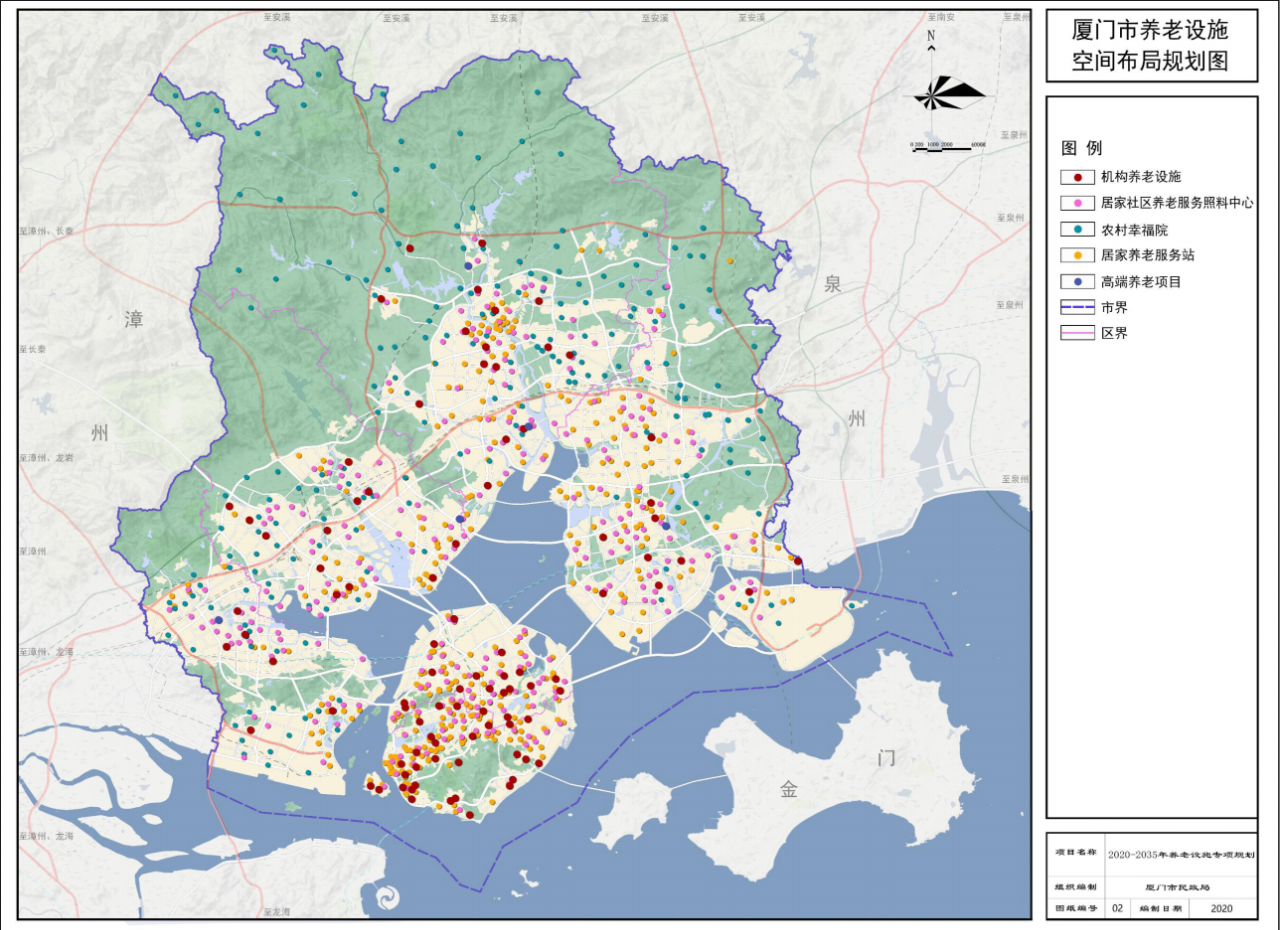Click the N north arrow letter
This screenshot has width=1280, height=930.
coord(931,34)
